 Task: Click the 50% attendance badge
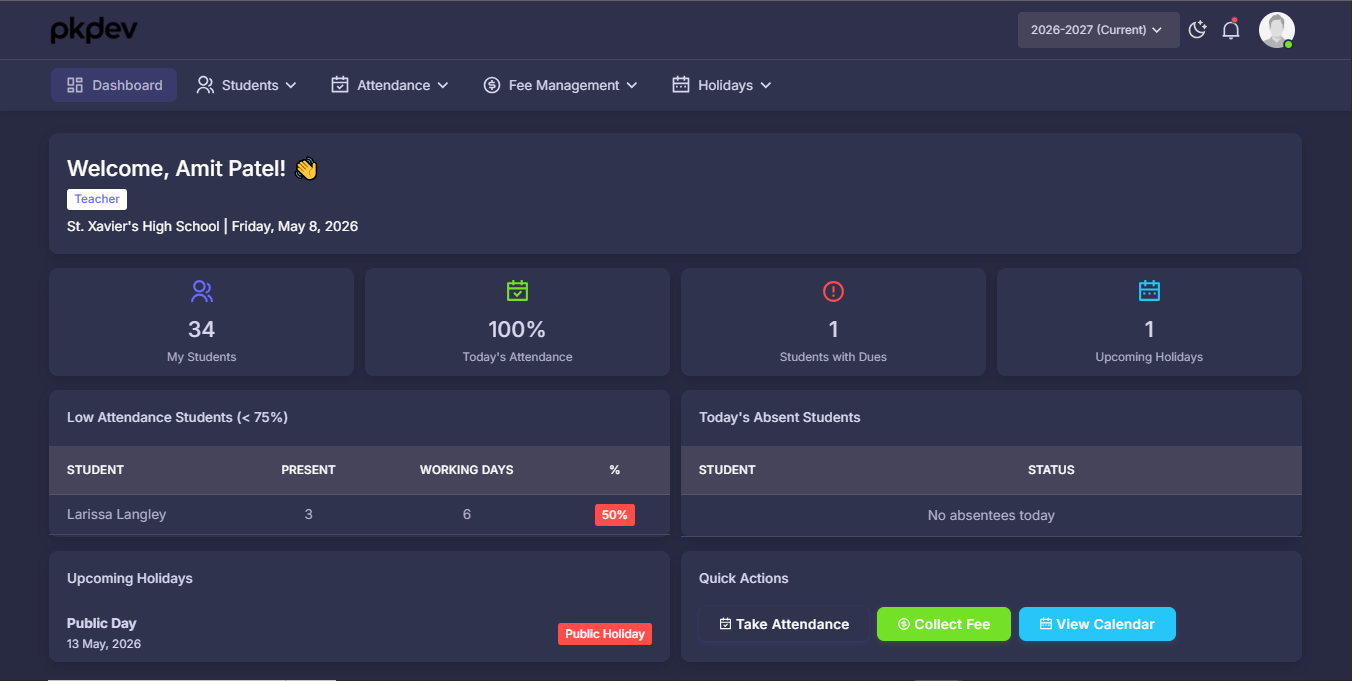pyautogui.click(x=615, y=515)
